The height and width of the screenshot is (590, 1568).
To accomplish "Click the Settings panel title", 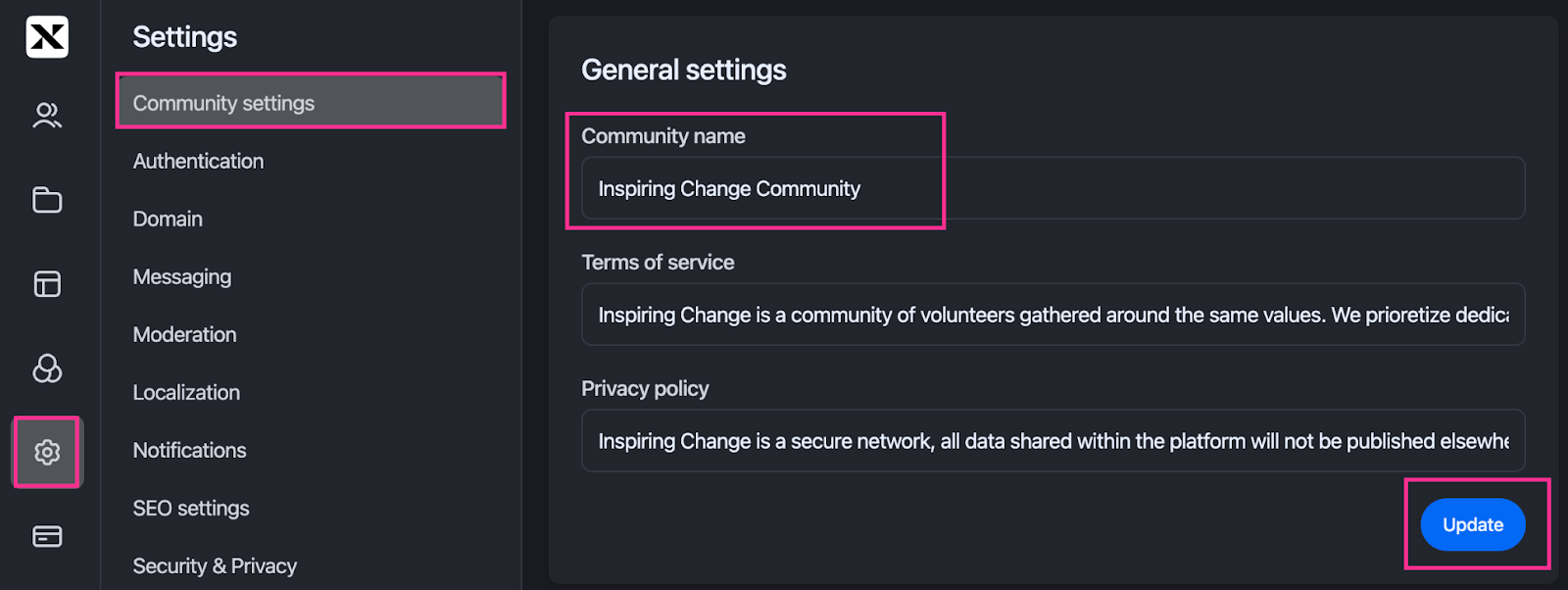I will click(184, 37).
